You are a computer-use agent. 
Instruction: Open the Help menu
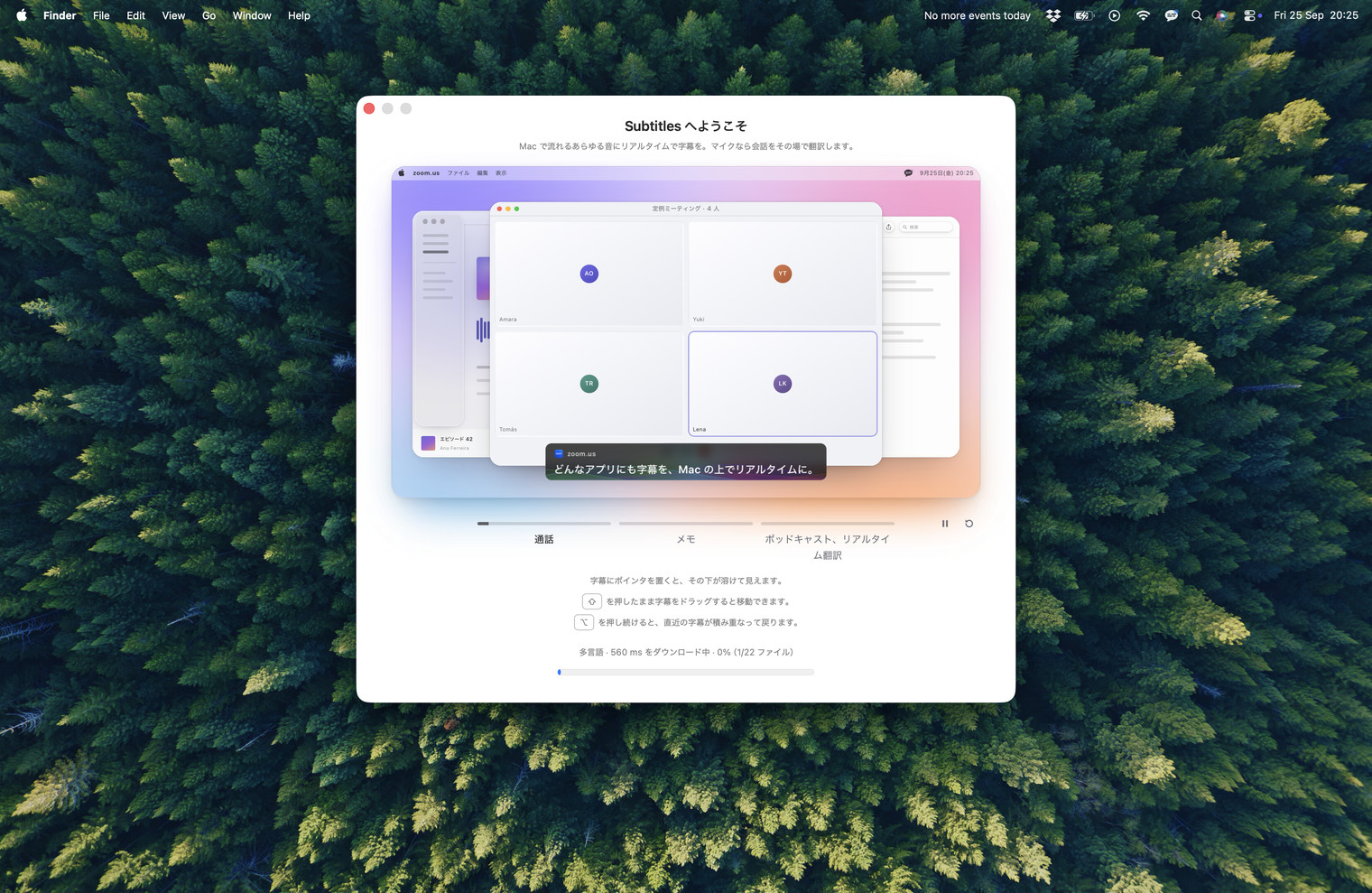[299, 15]
